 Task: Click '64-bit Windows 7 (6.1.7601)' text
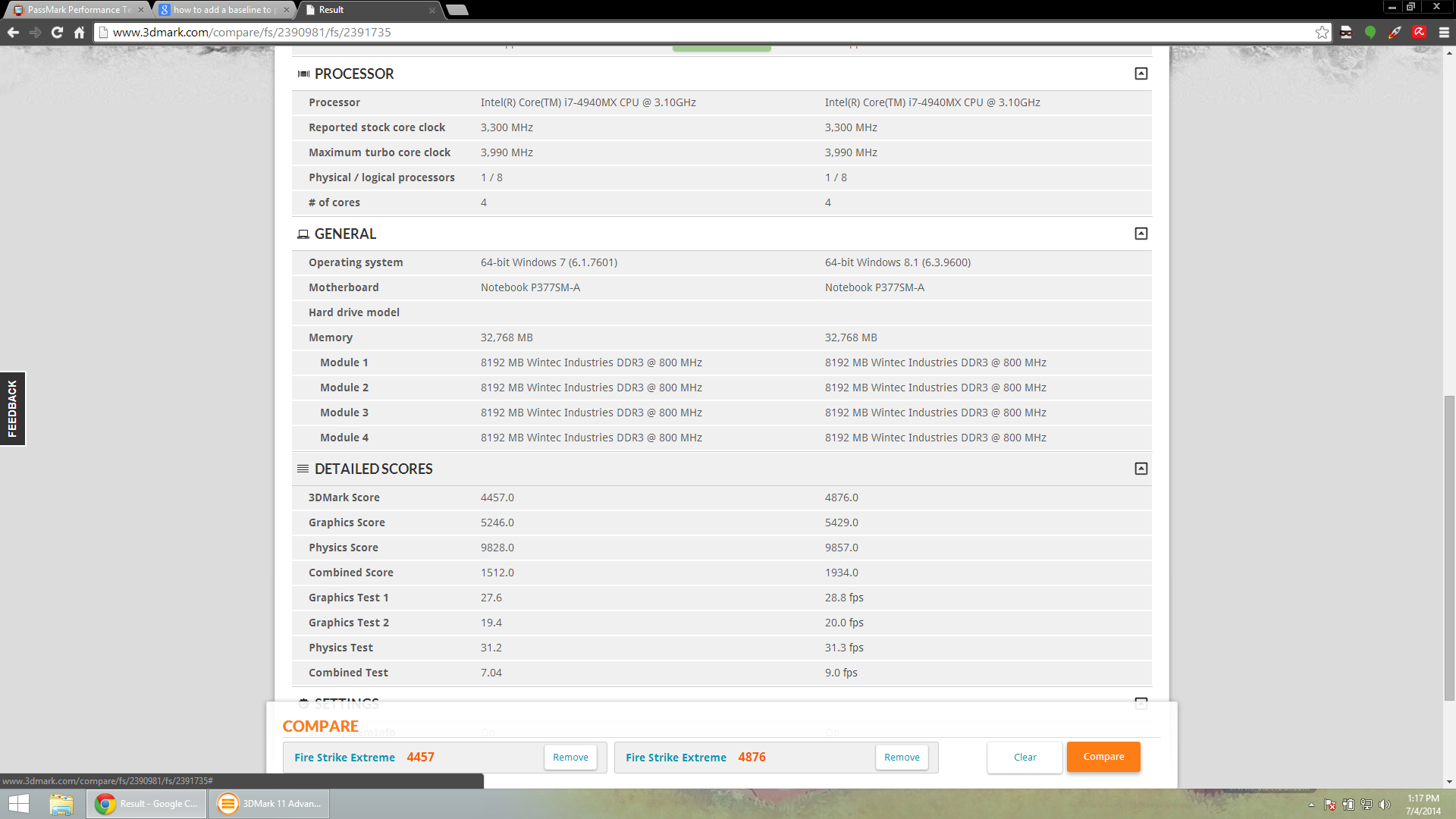click(549, 262)
